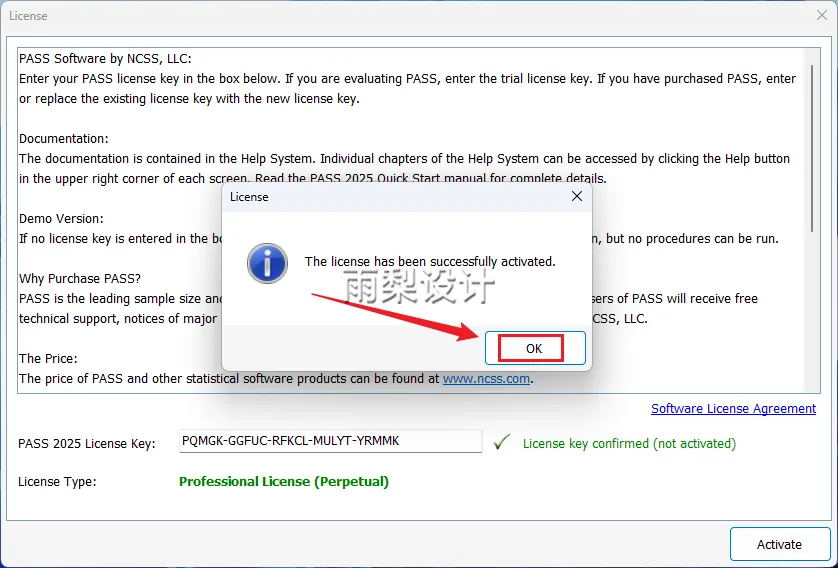
Task: Close the main License window
Action: point(821,15)
